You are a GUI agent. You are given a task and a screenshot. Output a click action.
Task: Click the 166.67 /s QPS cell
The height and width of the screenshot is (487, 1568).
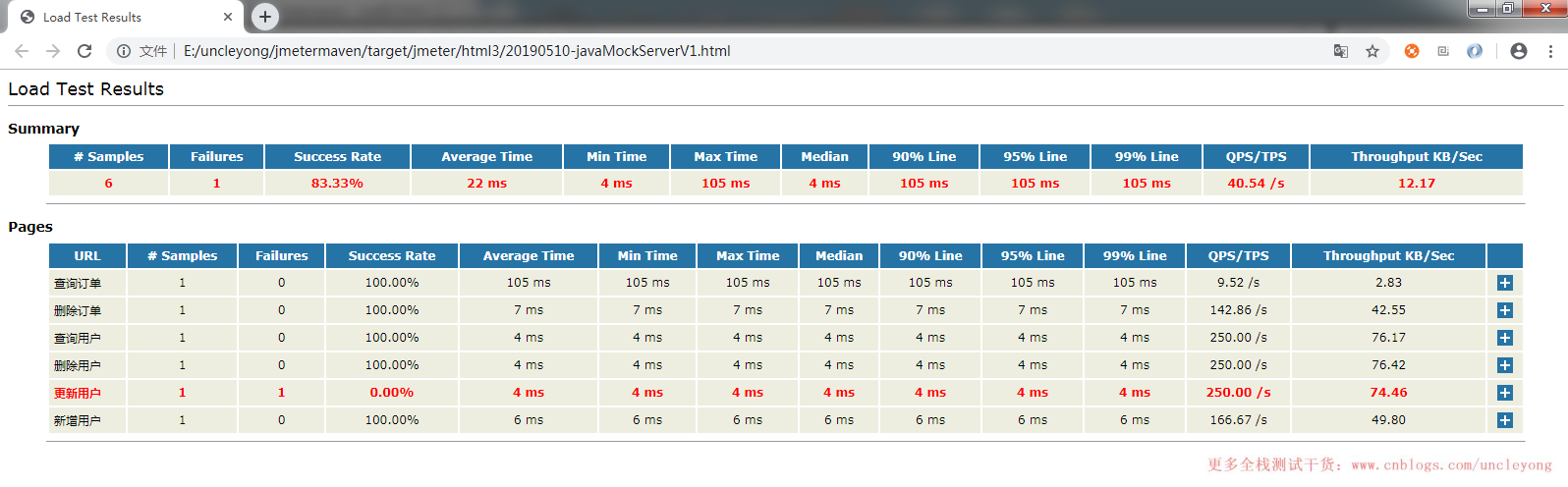pyautogui.click(x=1238, y=419)
